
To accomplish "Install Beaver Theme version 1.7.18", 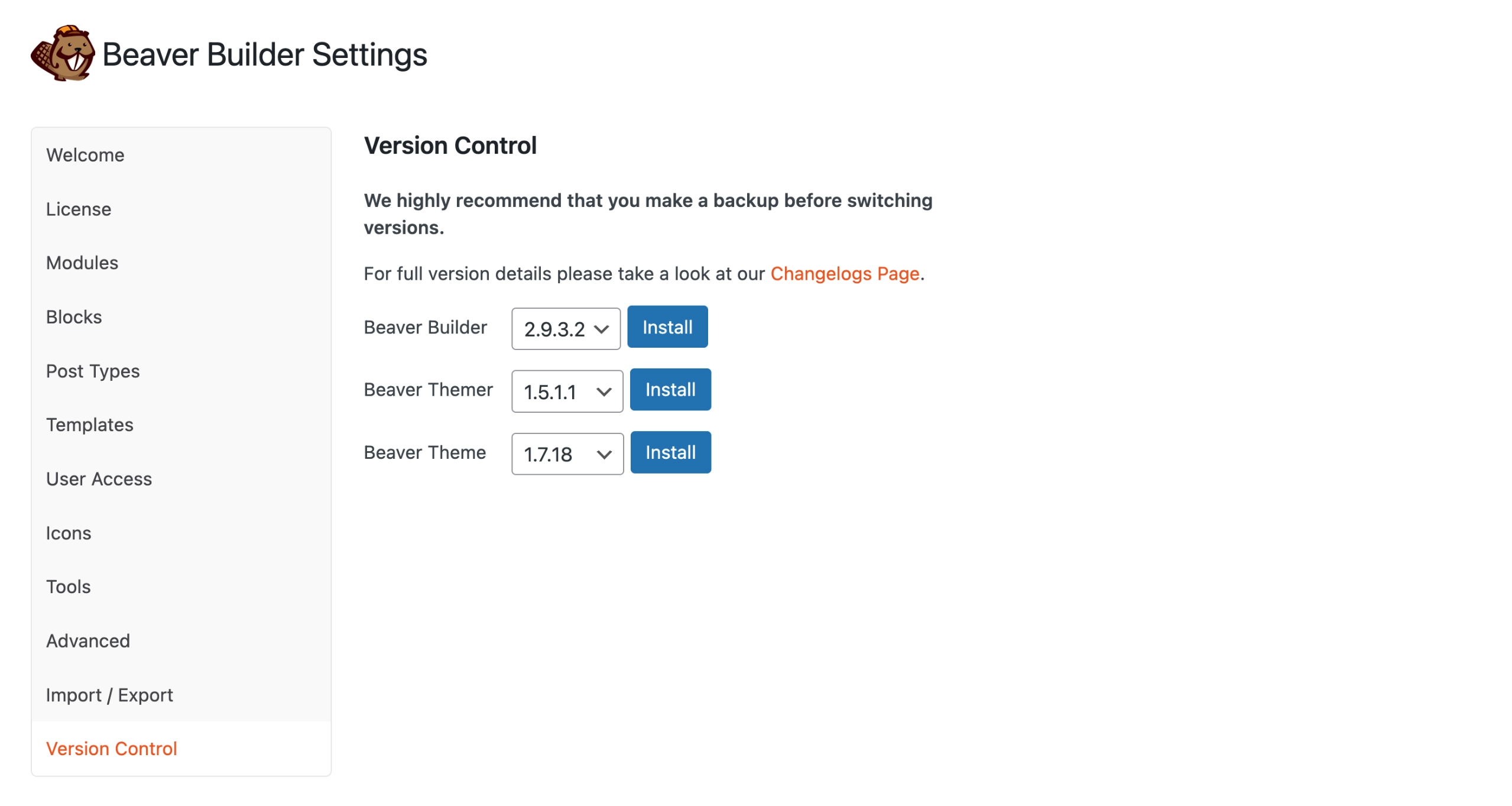I will [670, 452].
